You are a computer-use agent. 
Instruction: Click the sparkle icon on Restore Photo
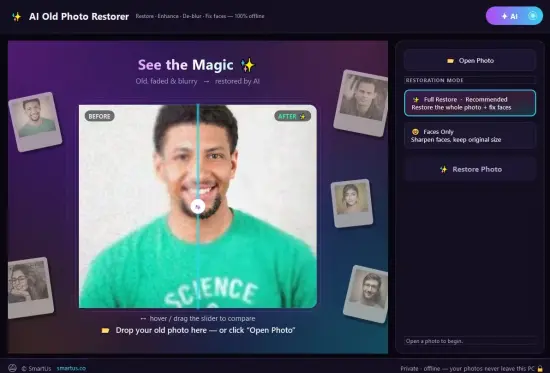click(x=444, y=169)
